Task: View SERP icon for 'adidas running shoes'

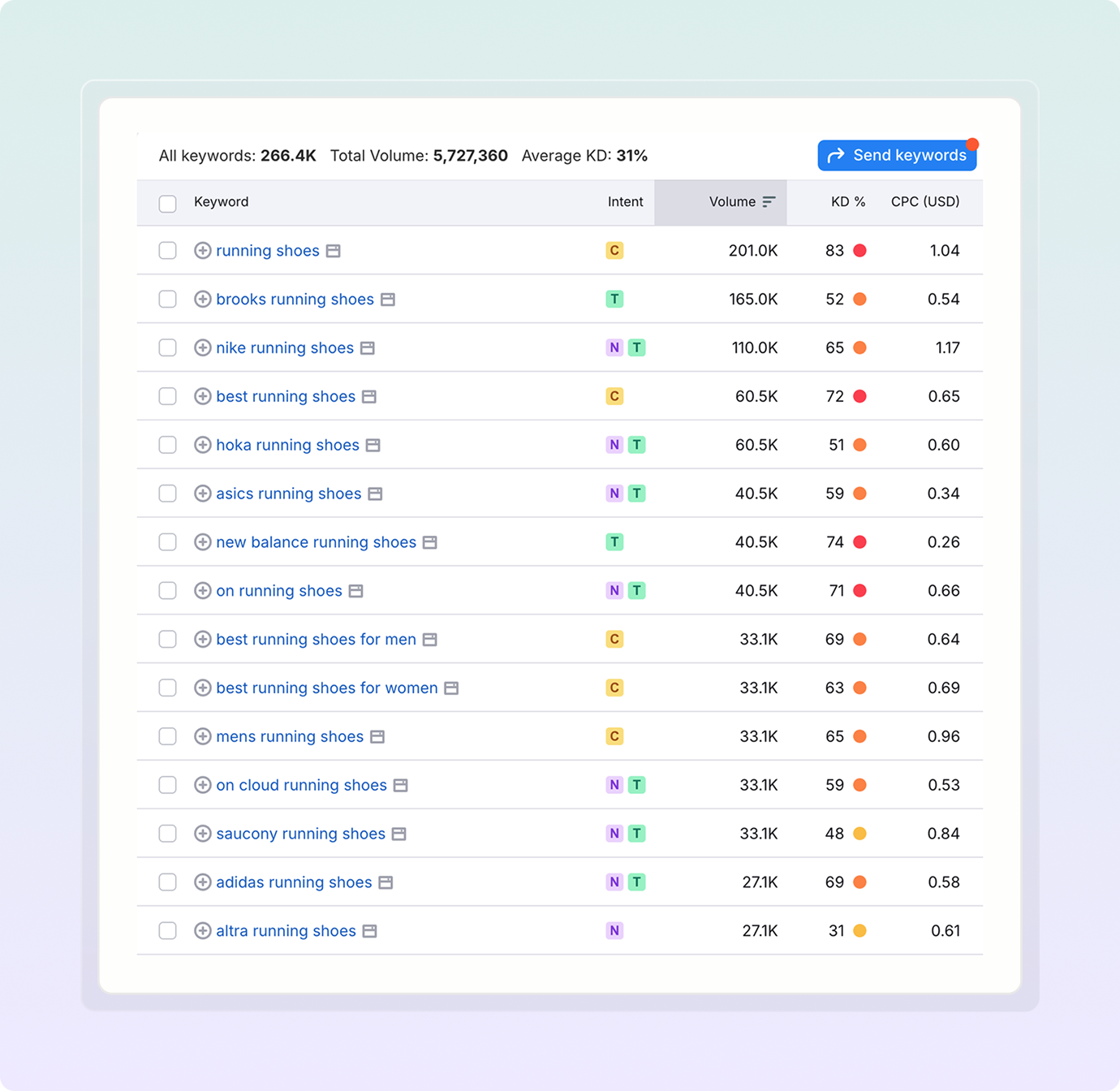Action: point(386,883)
